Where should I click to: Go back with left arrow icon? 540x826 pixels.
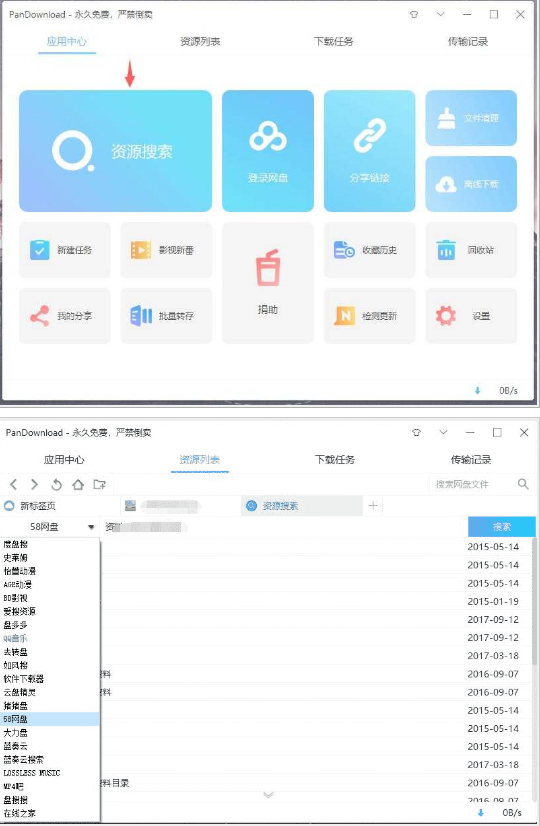pos(14,484)
